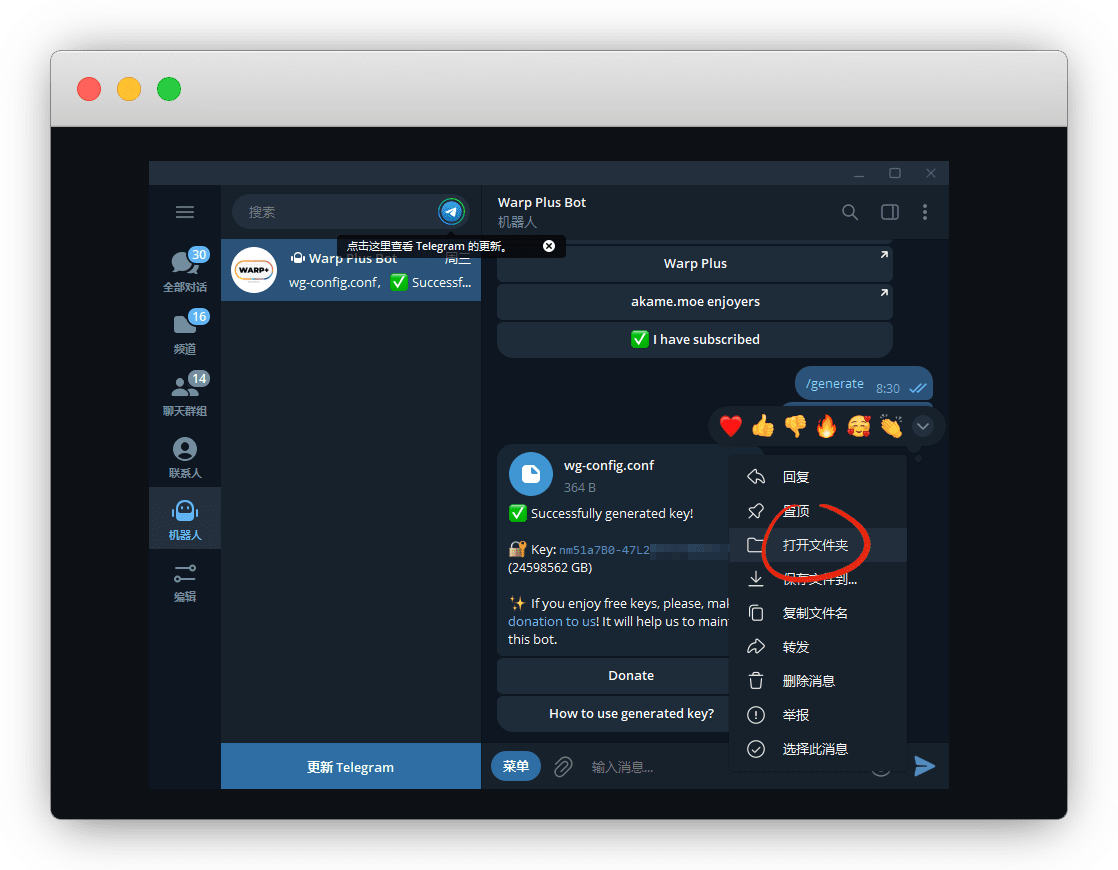This screenshot has width=1118, height=870.
Task: Choose Pin (置顶) in context menu
Action: [818, 511]
